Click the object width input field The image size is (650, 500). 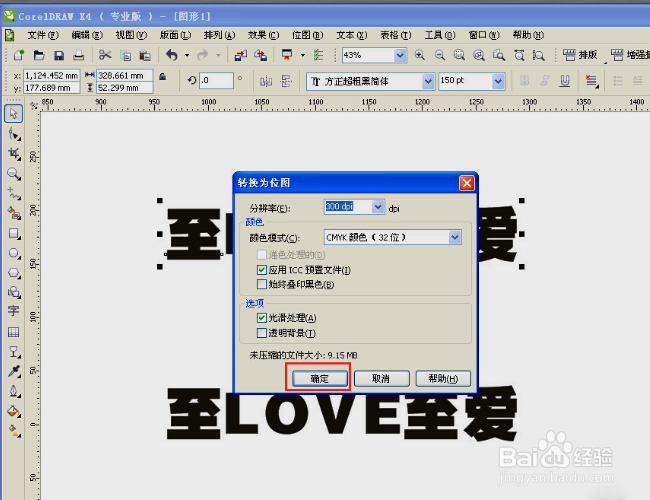click(125, 75)
